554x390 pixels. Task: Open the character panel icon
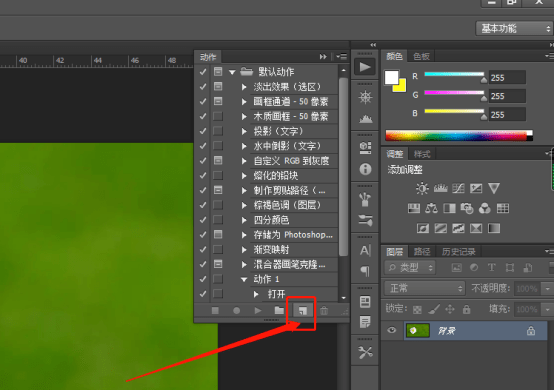coord(365,250)
